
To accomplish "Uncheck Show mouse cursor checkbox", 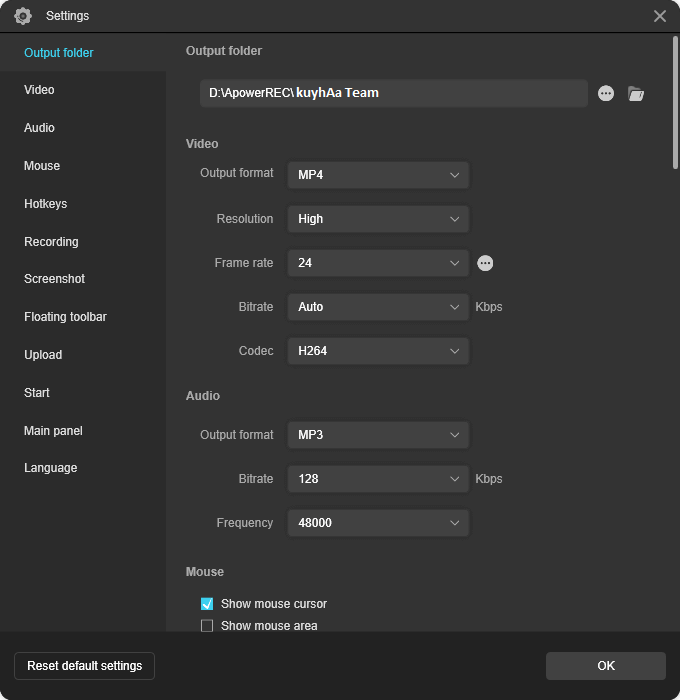I will [x=207, y=604].
